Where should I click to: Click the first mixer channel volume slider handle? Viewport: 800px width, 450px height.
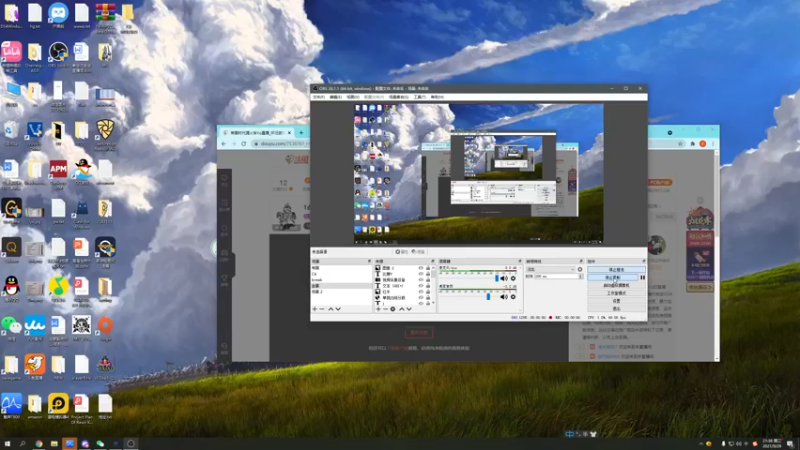click(497, 279)
